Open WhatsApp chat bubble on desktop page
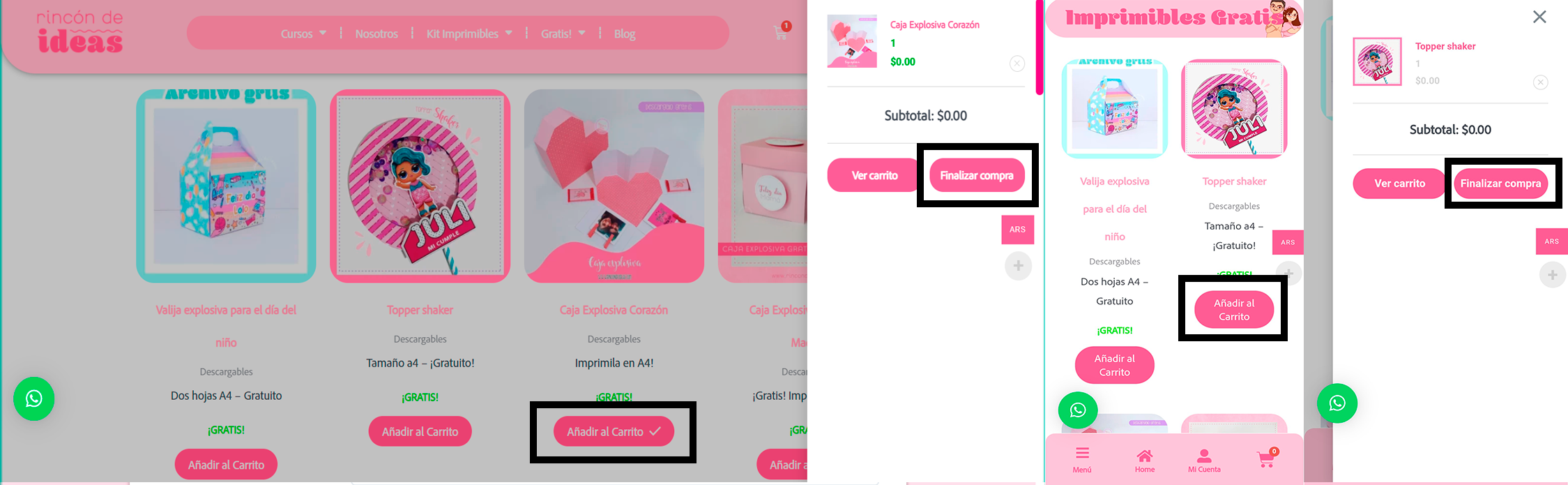This screenshot has height=485, width=1568. pyautogui.click(x=33, y=399)
